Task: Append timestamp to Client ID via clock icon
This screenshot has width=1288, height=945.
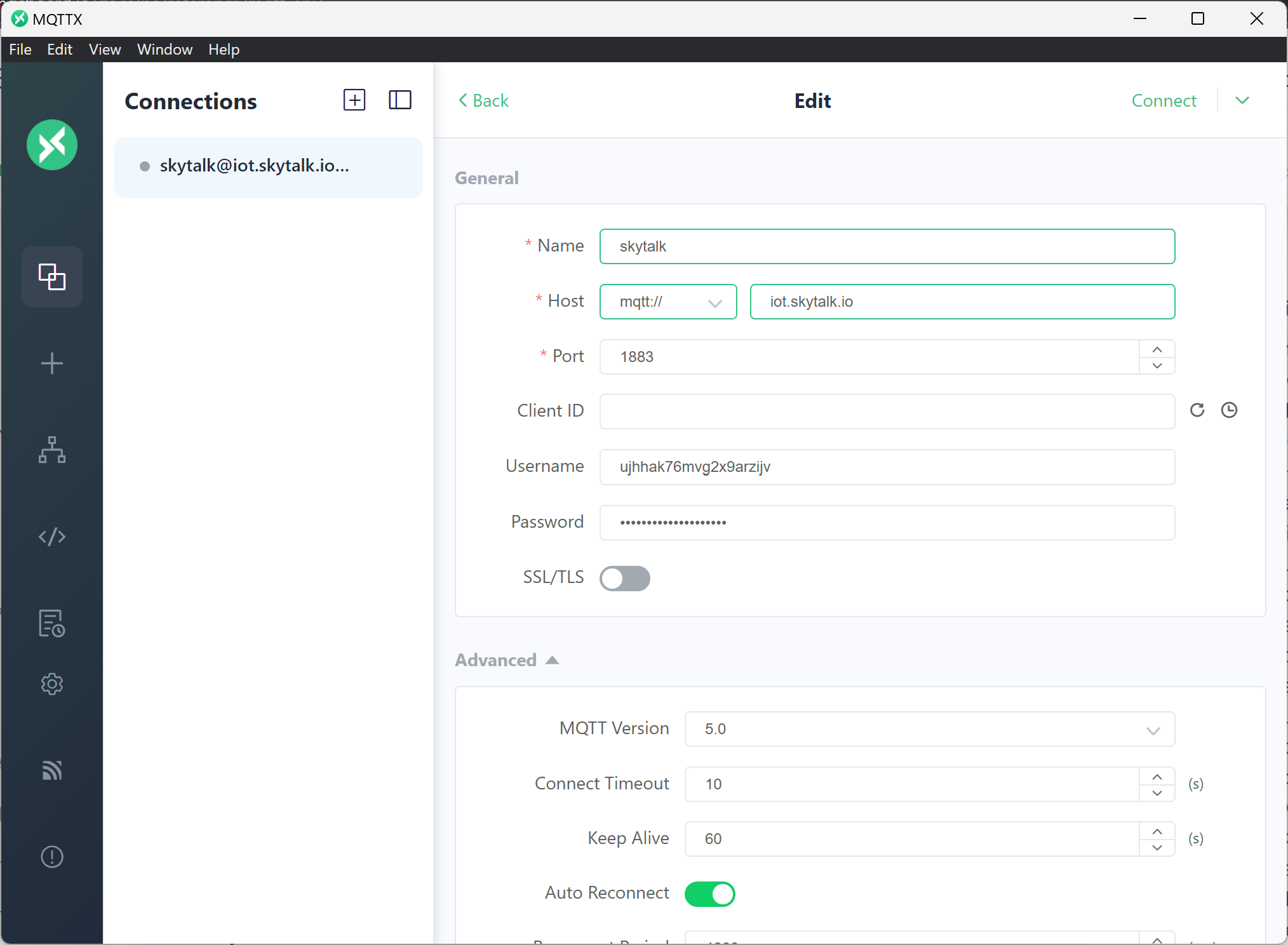Action: pyautogui.click(x=1230, y=410)
